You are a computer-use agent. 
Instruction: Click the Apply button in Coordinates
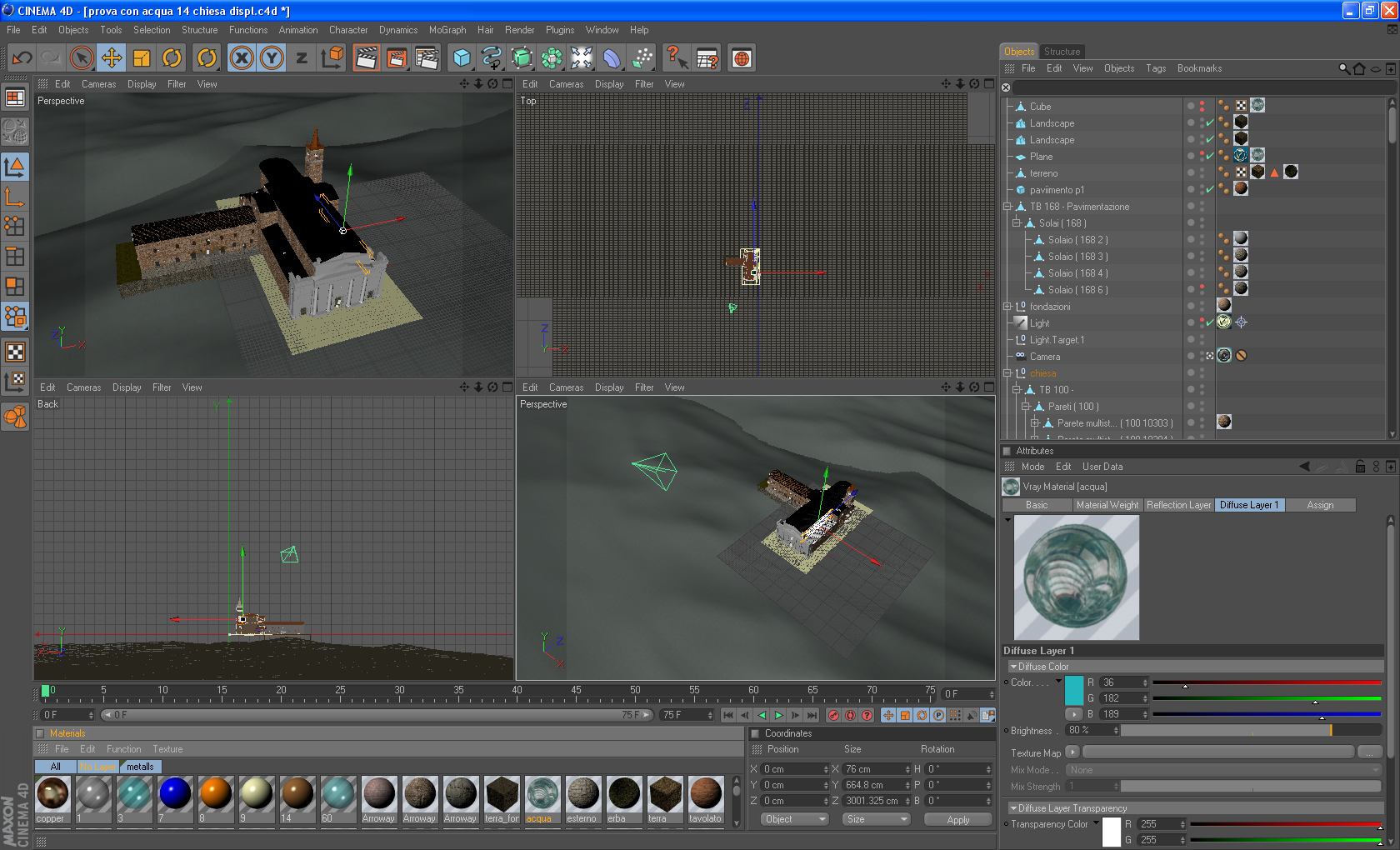pos(958,819)
